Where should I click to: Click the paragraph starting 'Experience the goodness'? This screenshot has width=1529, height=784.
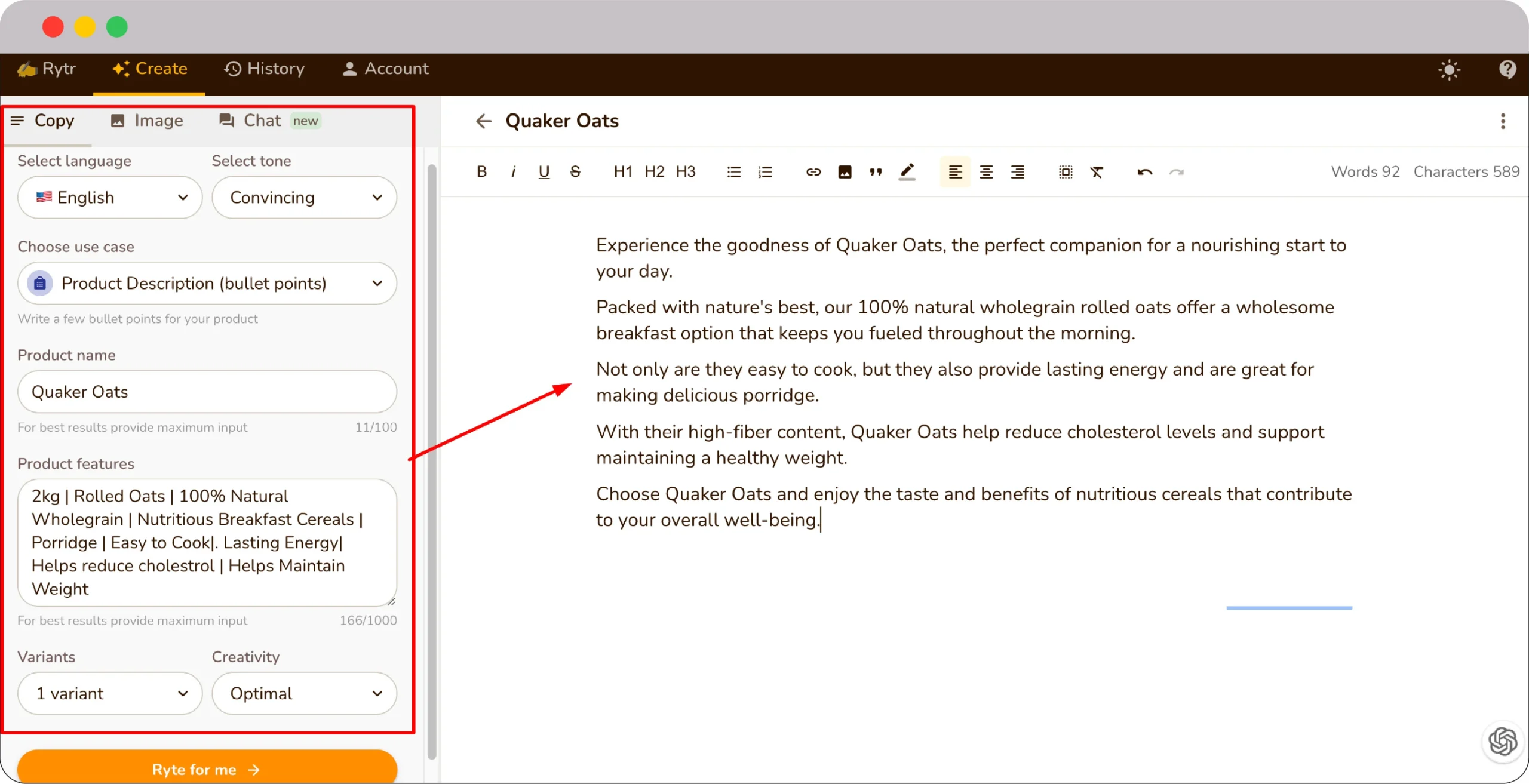pyautogui.click(x=971, y=258)
